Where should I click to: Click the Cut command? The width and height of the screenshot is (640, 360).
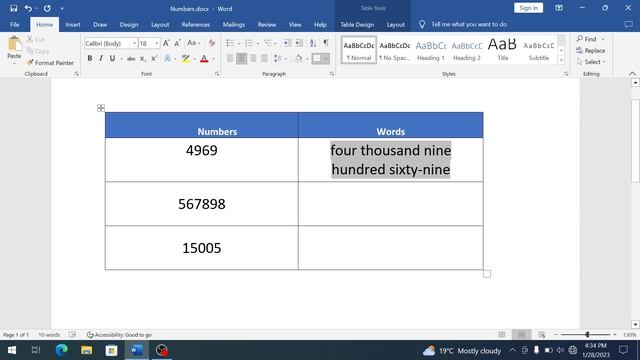(x=36, y=39)
